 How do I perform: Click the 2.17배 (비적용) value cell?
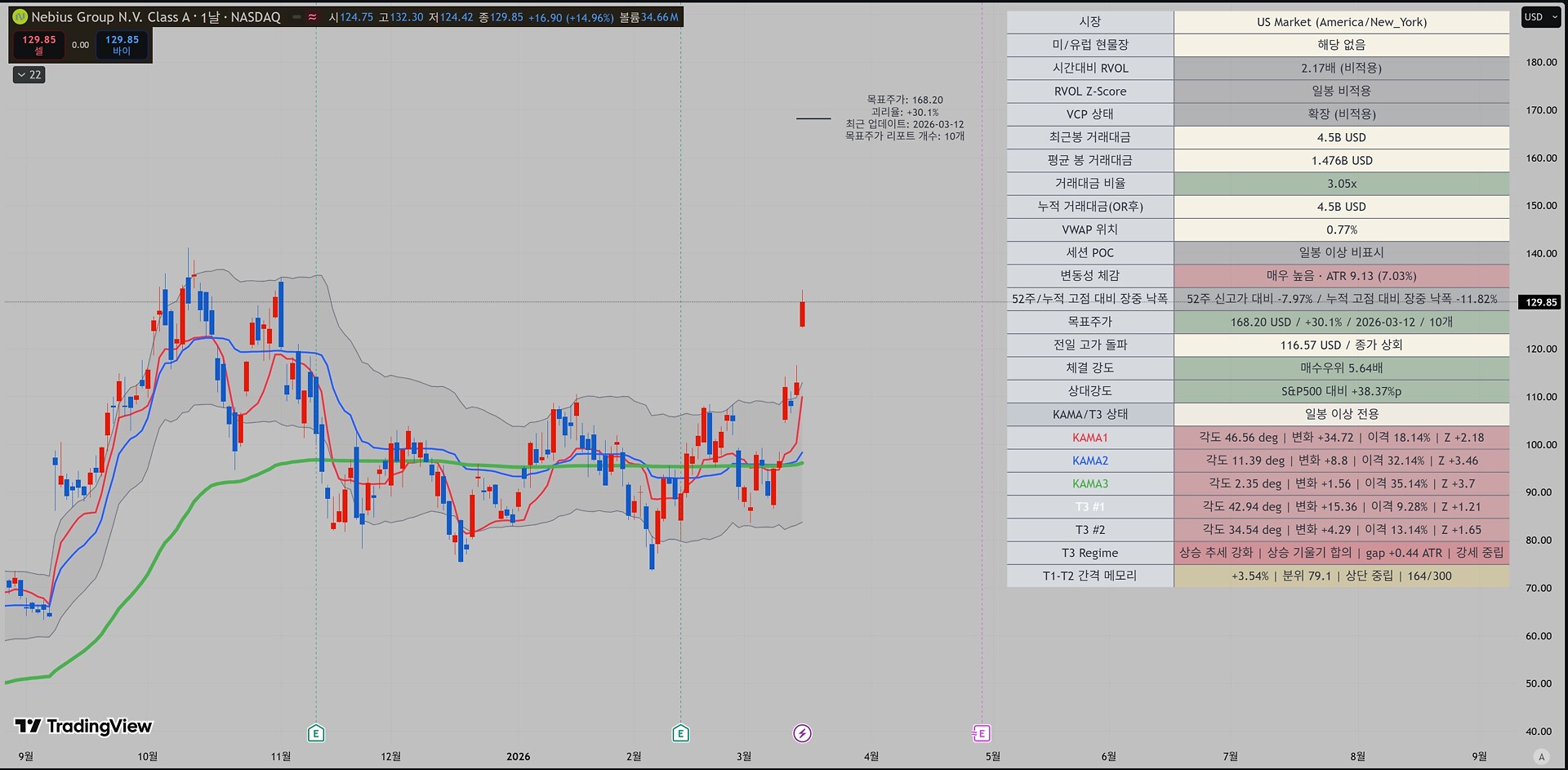(x=1341, y=69)
